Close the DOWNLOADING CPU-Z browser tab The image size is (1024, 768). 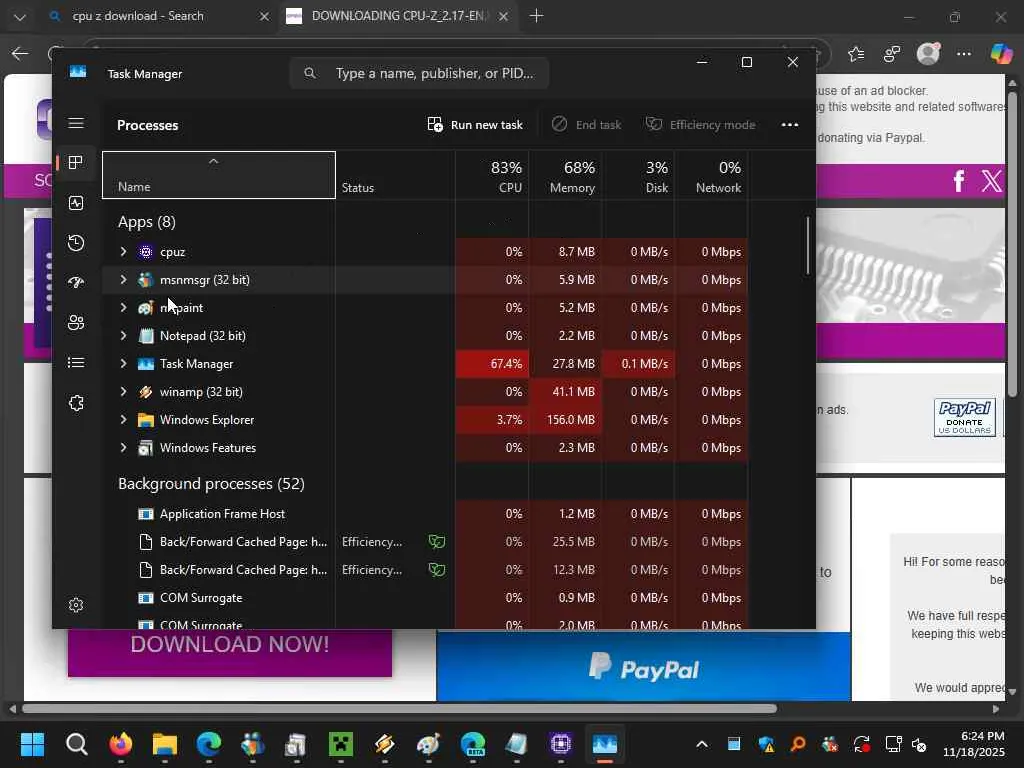(504, 16)
